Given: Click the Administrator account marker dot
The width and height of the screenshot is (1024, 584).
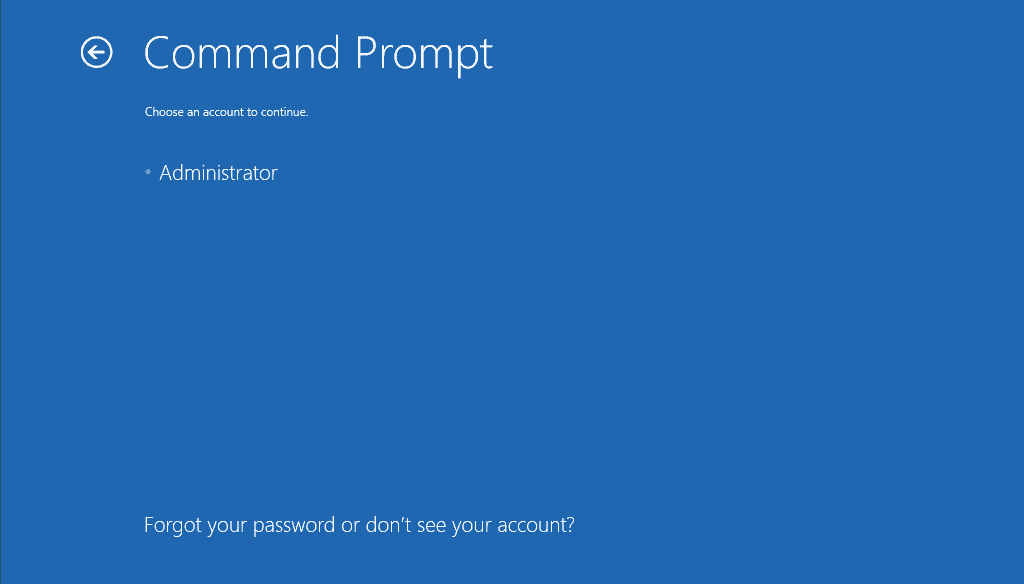Looking at the screenshot, I should point(147,172).
